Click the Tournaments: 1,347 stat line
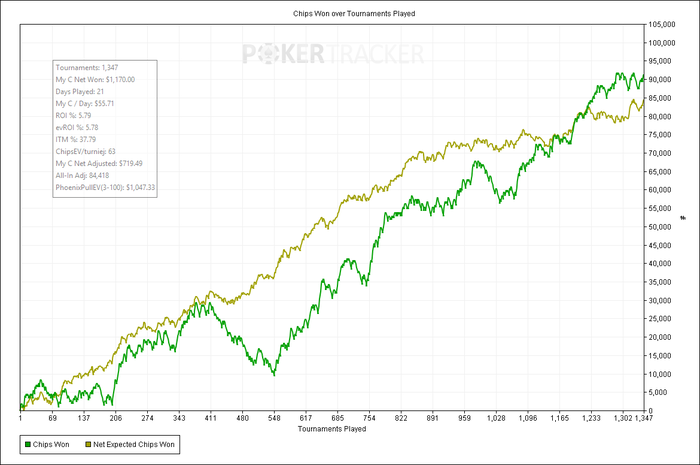 point(87,67)
